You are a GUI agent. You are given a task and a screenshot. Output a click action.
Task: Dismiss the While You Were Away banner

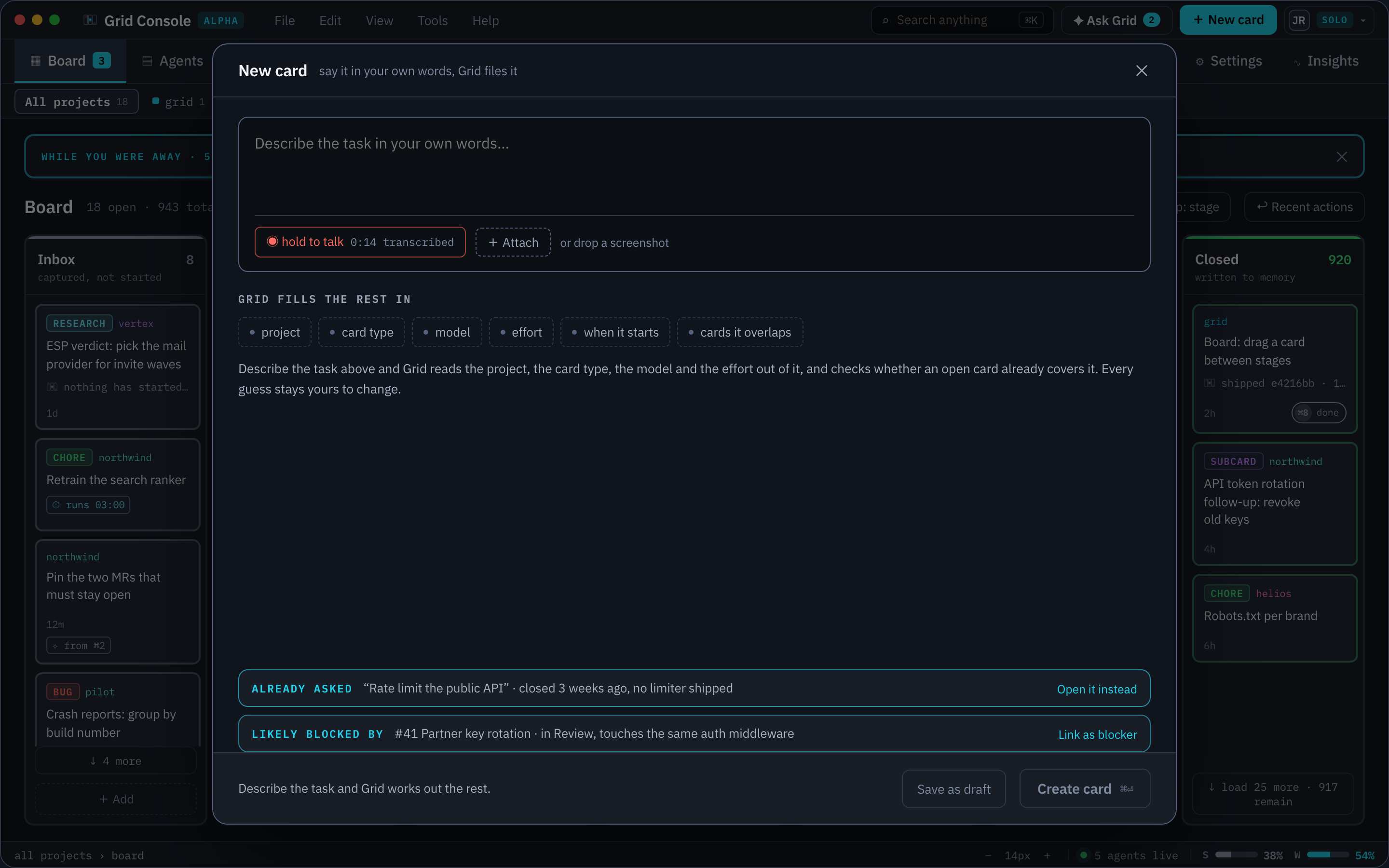pos(1341,157)
